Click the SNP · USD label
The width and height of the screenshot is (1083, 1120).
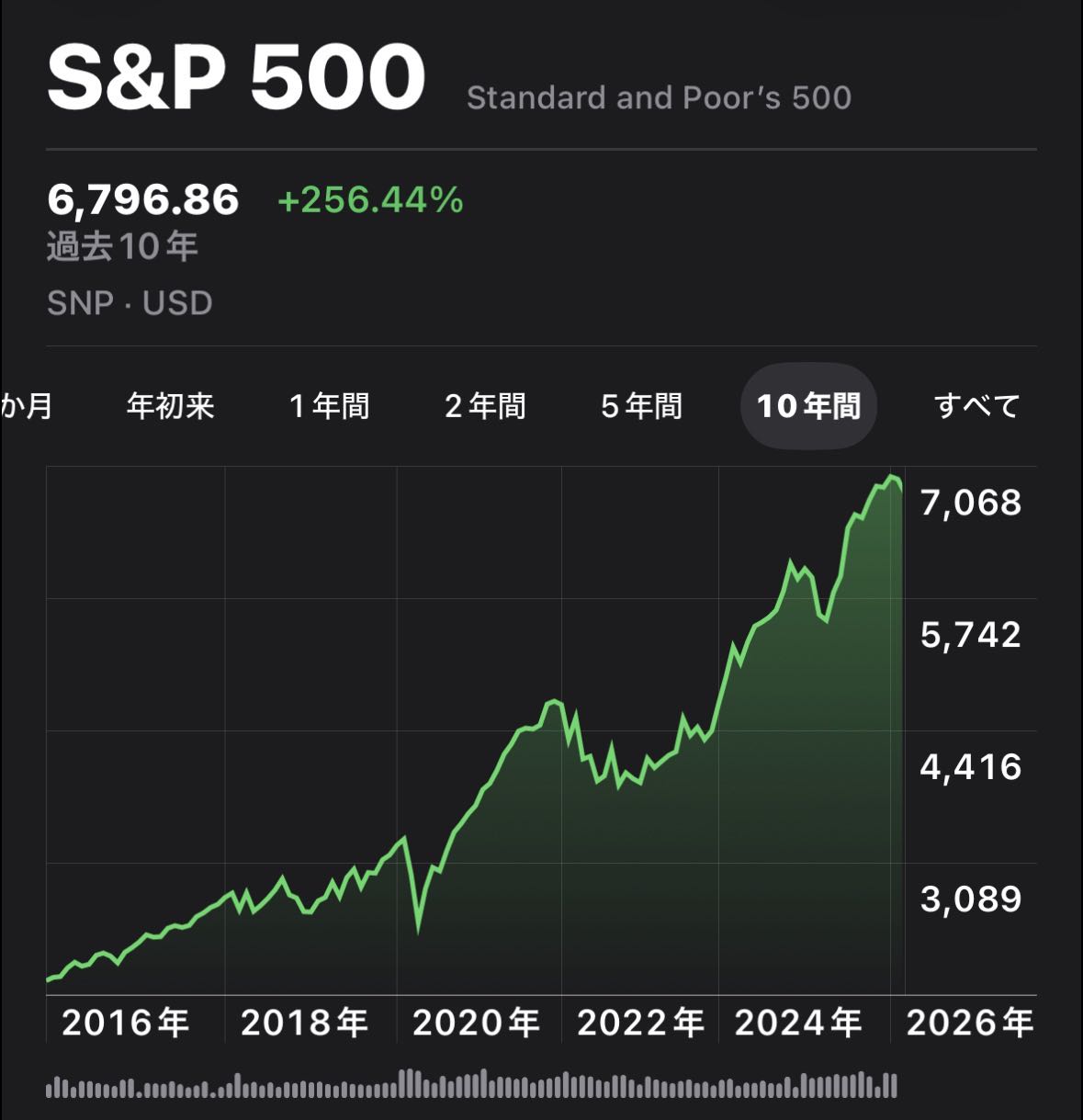tap(130, 302)
